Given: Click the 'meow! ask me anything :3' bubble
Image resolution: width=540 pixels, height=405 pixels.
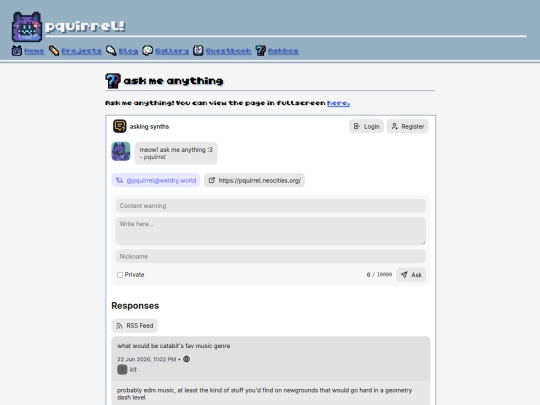Looking at the screenshot, I should click(176, 153).
